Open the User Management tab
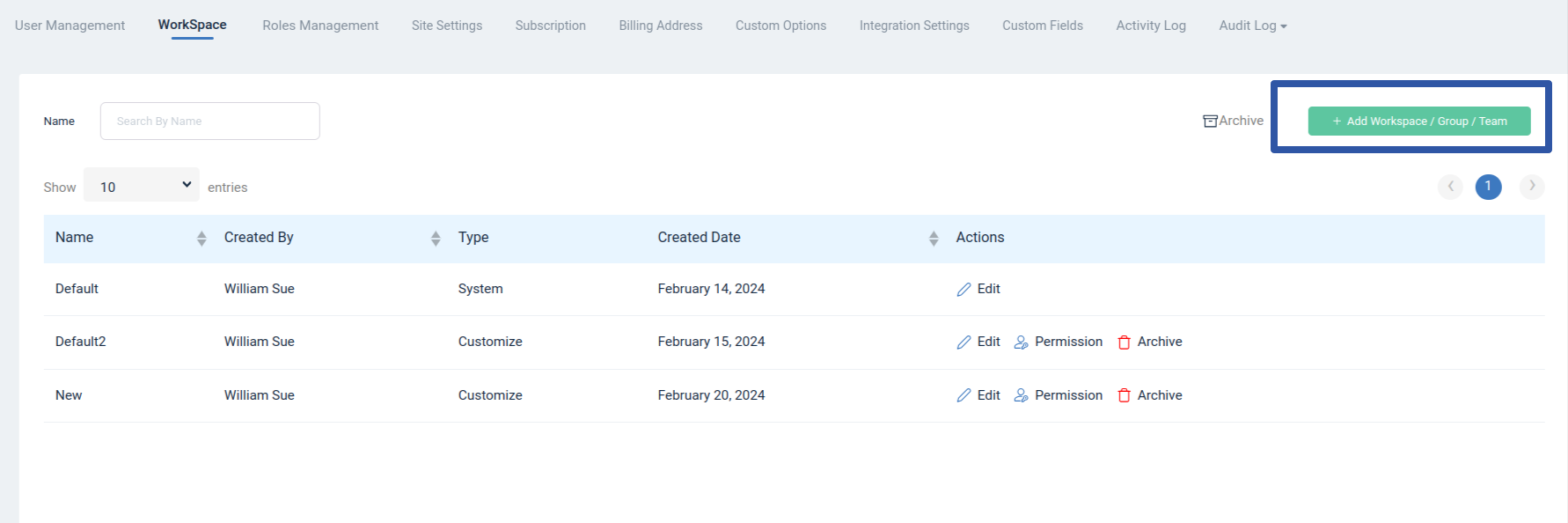 point(70,26)
